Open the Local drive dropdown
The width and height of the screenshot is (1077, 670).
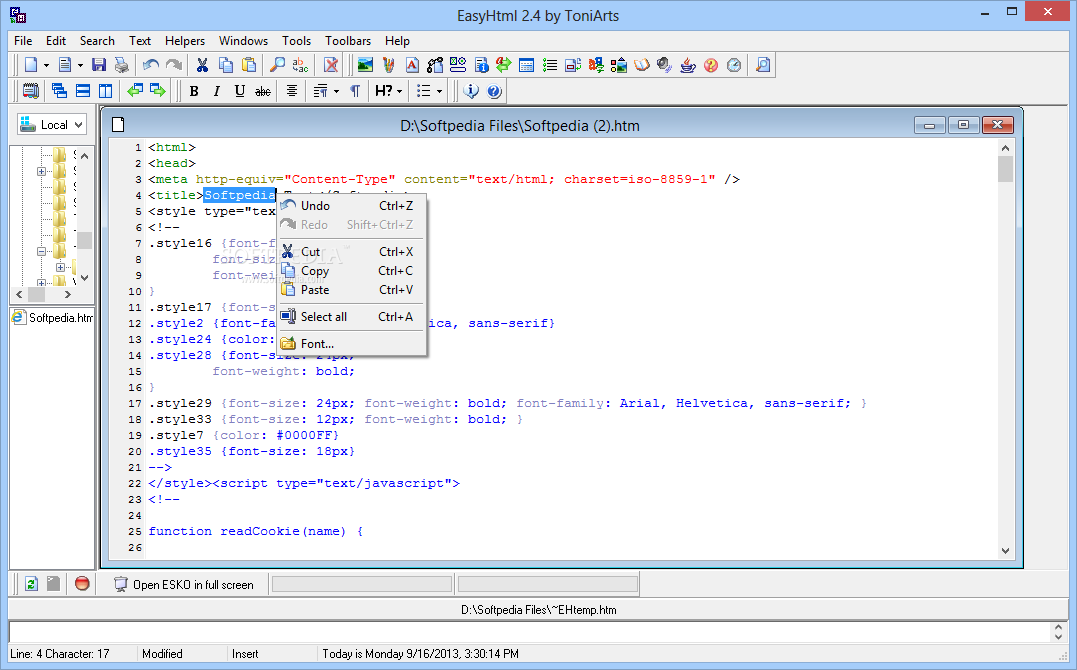[52, 124]
